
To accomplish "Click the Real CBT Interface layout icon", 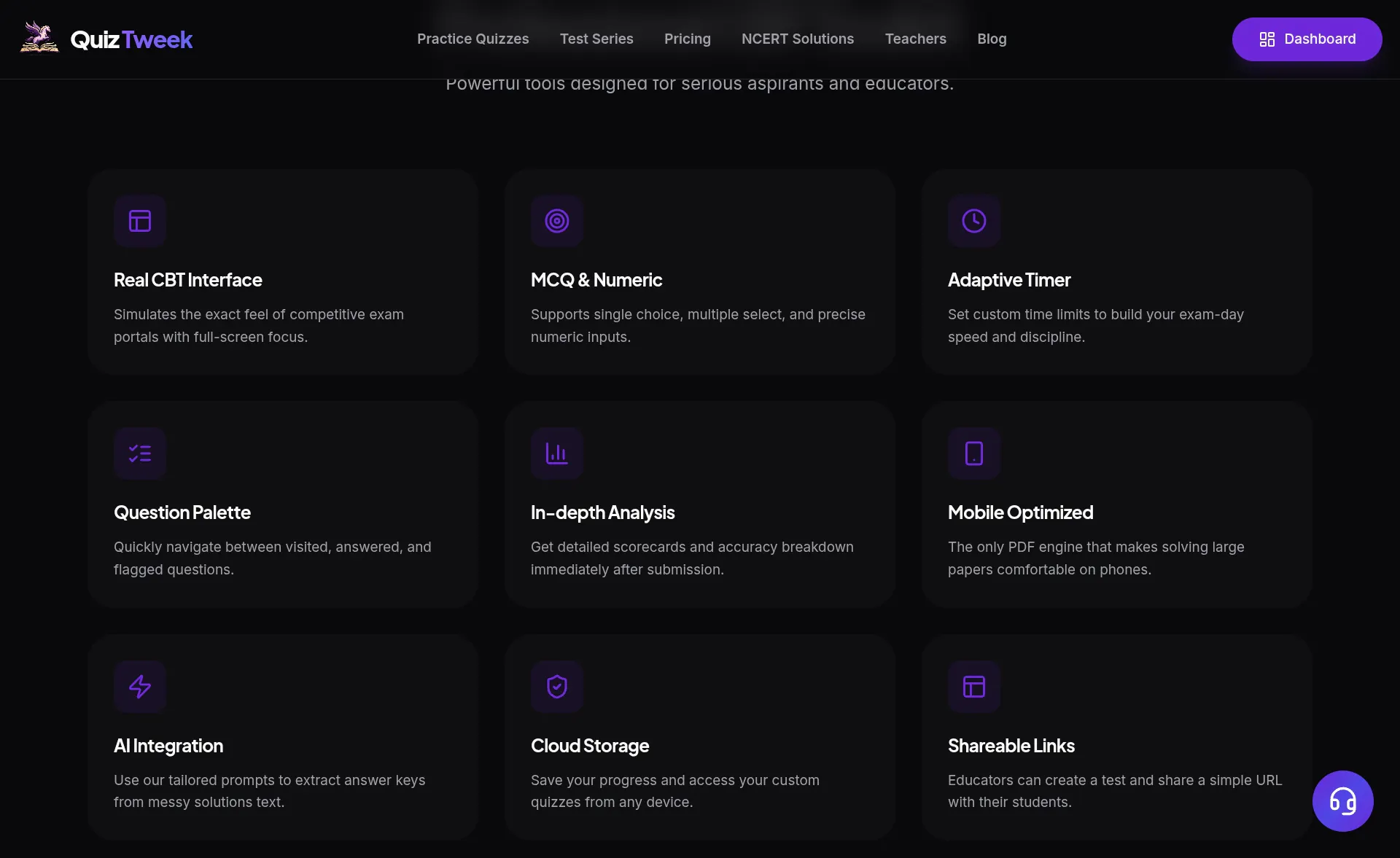I will pyautogui.click(x=140, y=221).
